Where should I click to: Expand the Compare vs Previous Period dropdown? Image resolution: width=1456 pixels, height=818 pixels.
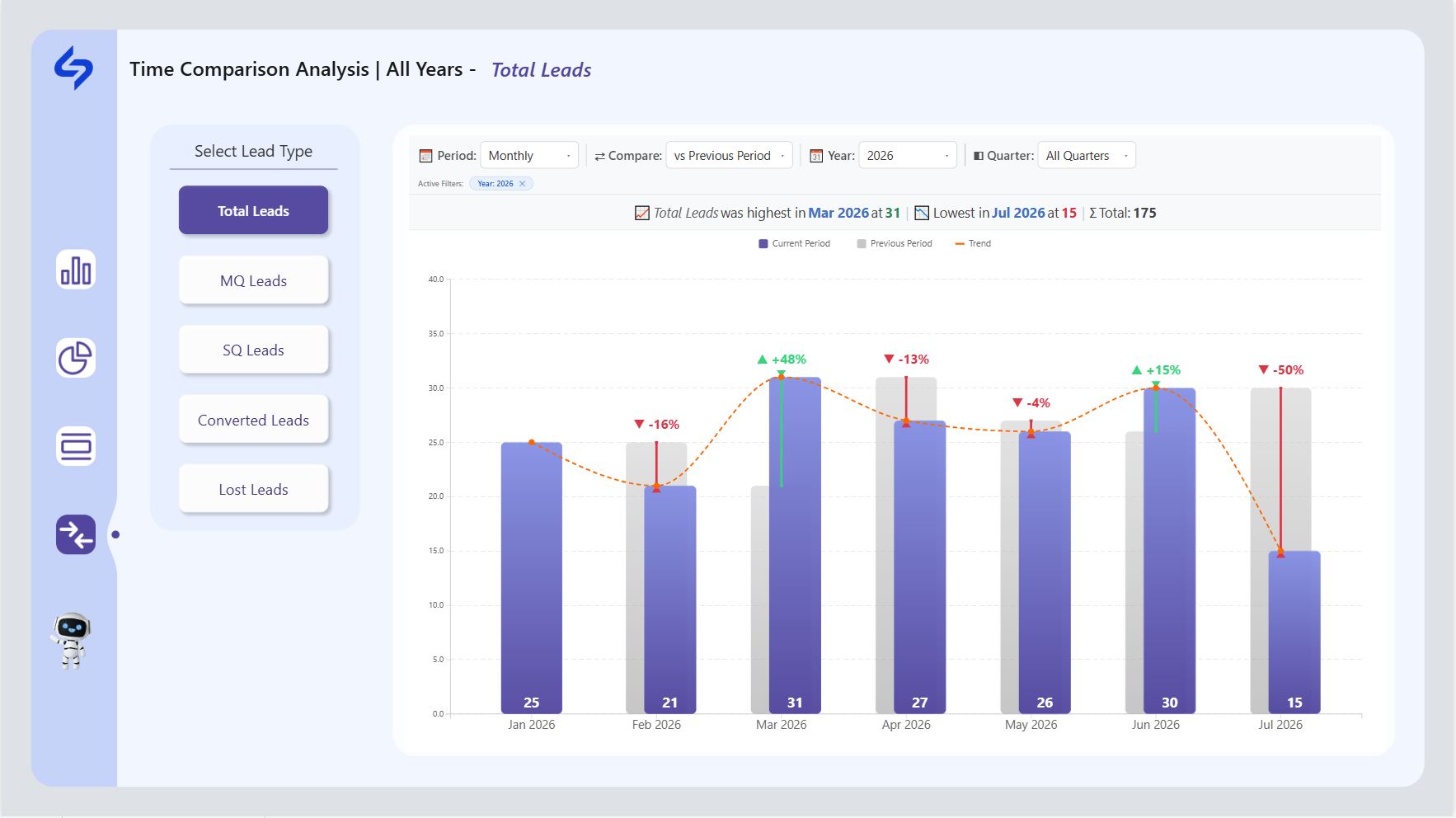[x=729, y=155]
